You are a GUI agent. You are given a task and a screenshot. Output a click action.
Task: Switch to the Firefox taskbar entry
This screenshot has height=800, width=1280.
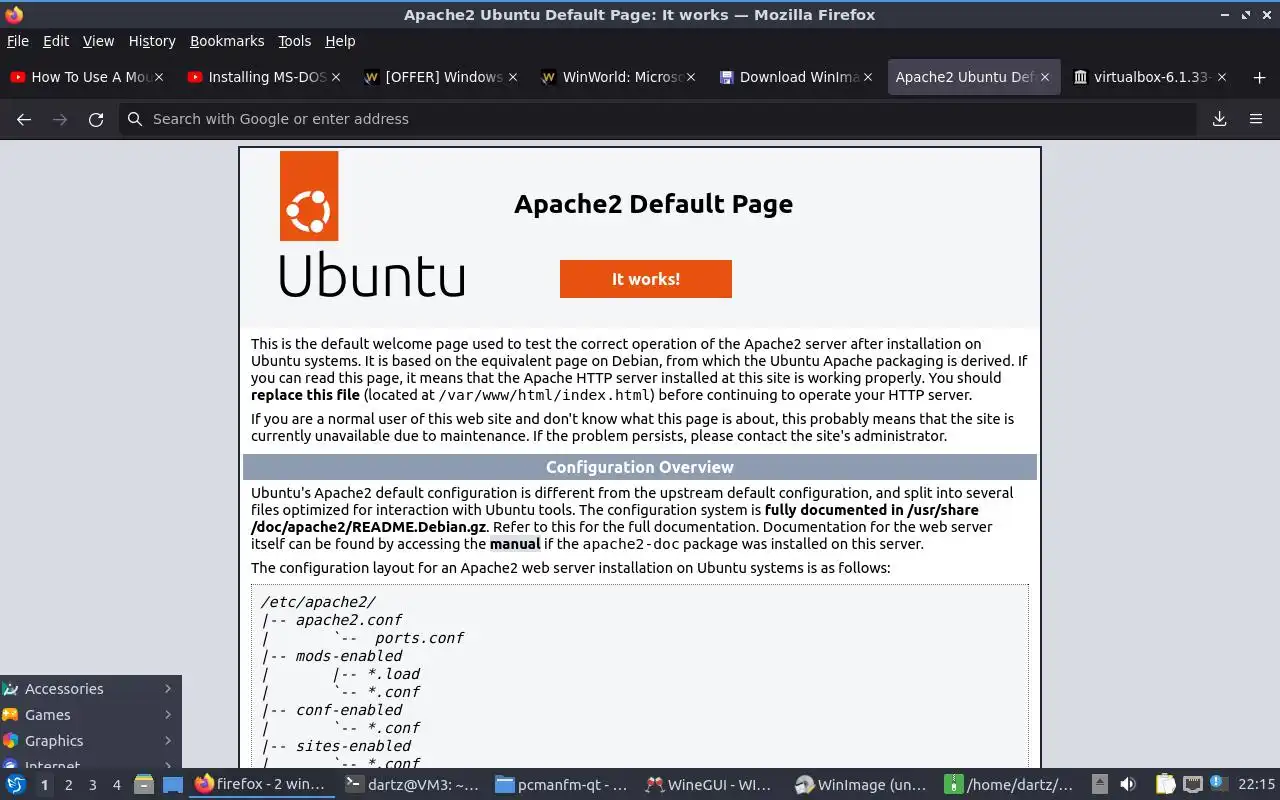pyautogui.click(x=262, y=784)
